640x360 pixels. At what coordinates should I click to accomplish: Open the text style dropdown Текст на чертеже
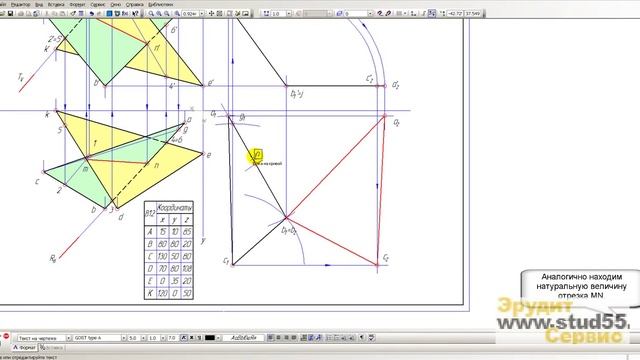[x=69, y=338]
